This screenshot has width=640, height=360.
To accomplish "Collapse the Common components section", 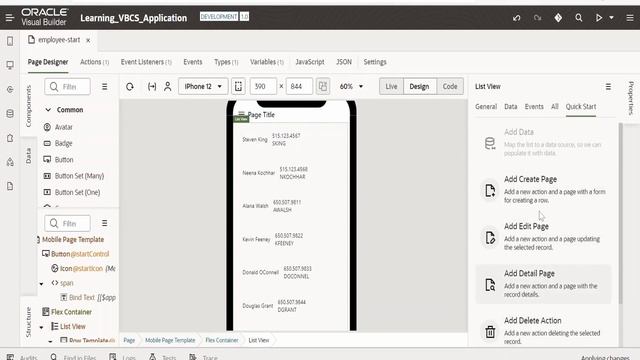I will pos(48,110).
